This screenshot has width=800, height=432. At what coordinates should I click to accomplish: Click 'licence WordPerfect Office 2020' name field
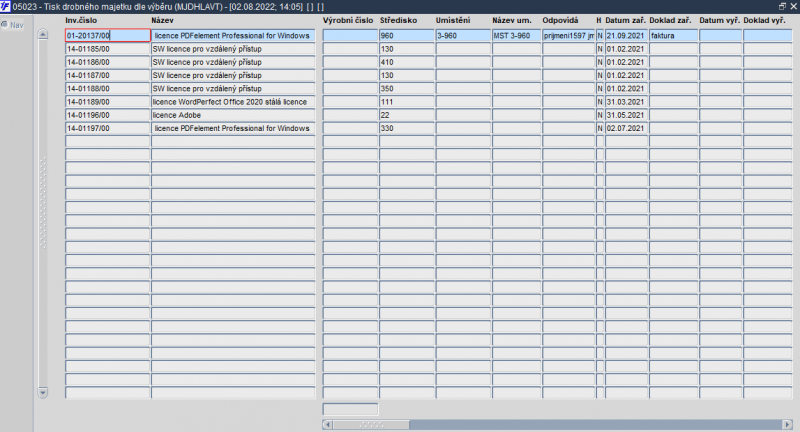pyautogui.click(x=233, y=102)
